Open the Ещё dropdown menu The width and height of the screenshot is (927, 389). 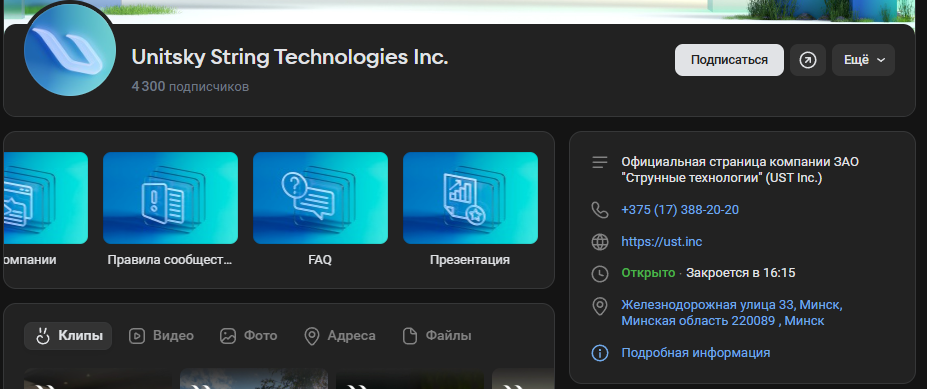pos(863,60)
